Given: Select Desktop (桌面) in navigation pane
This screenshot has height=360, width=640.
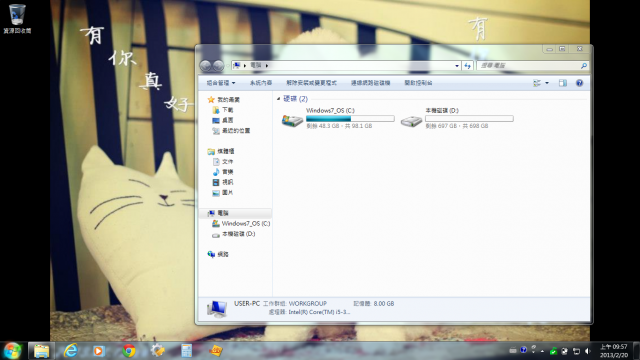Looking at the screenshot, I should (223, 120).
